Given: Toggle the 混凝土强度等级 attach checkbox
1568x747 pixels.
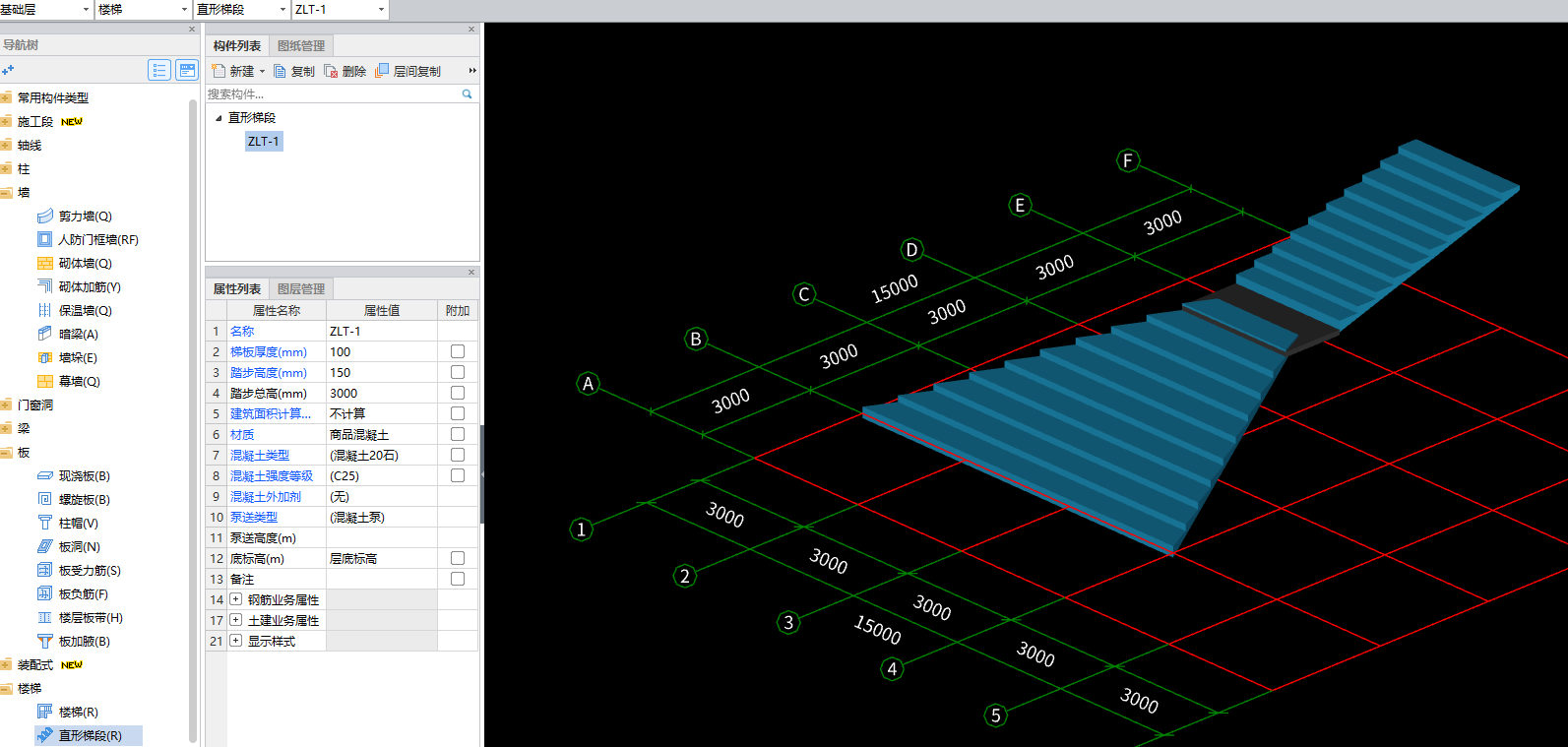Looking at the screenshot, I should coord(458,475).
